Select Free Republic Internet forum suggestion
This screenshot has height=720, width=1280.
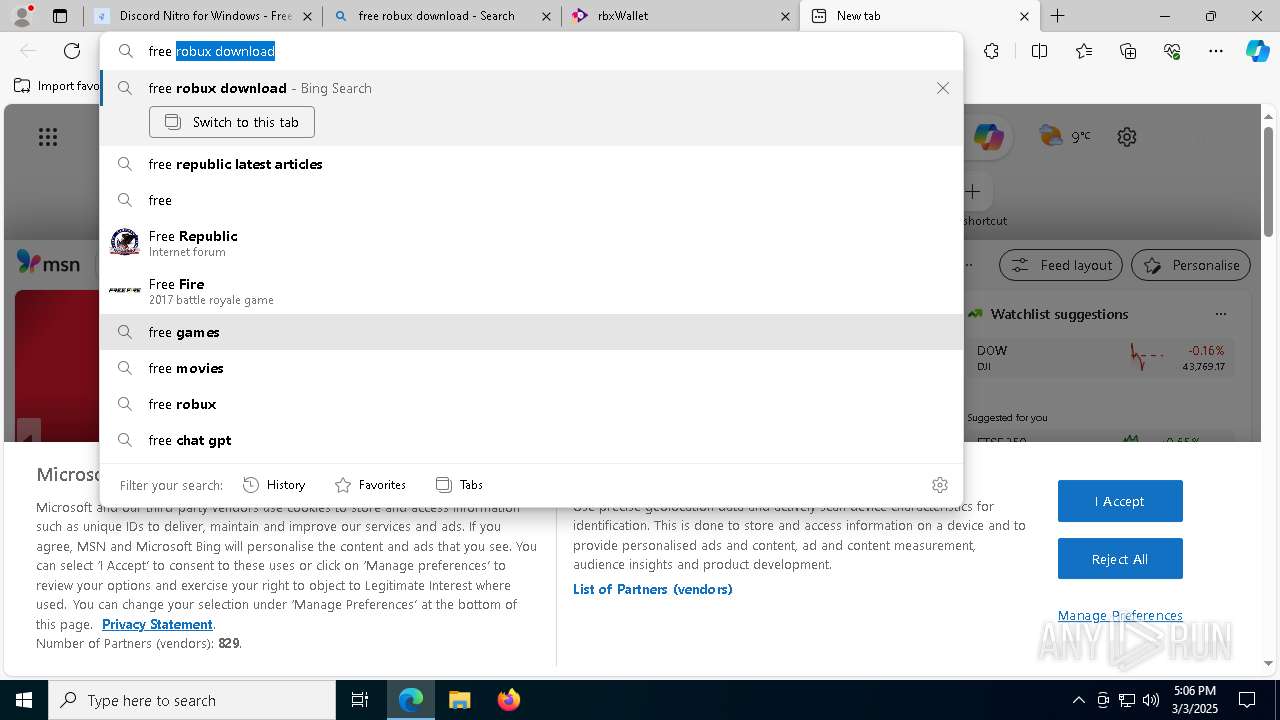(530, 242)
